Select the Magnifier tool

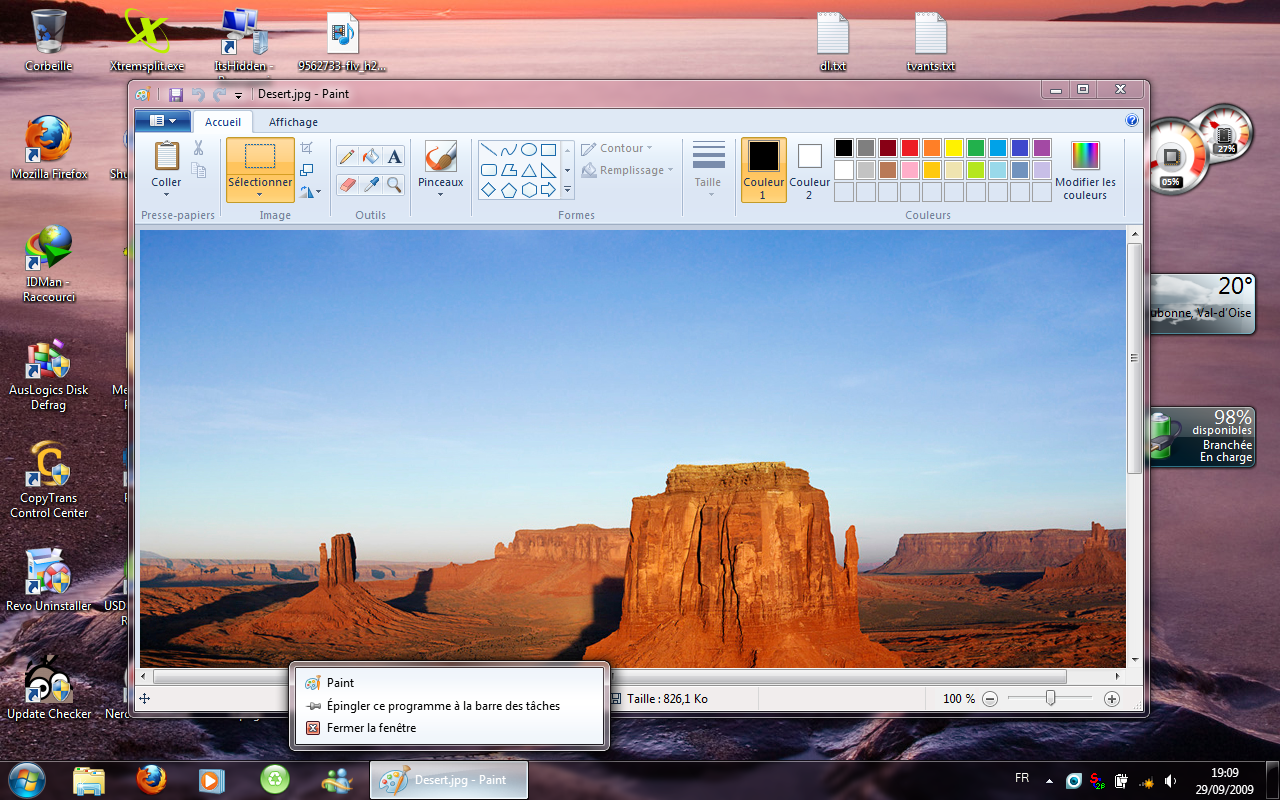click(x=395, y=184)
